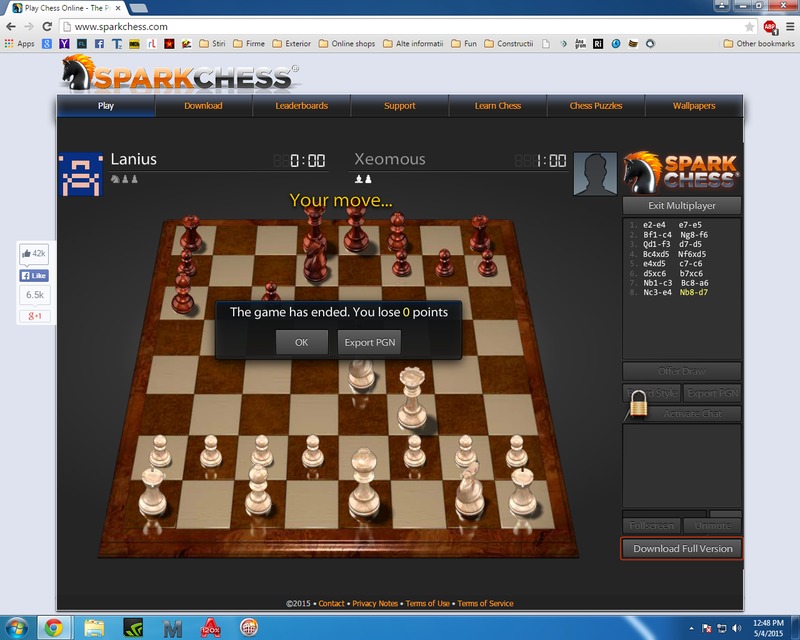Click the taskbar clock showing 12:48 PM
800x640 pixels.
coord(768,628)
